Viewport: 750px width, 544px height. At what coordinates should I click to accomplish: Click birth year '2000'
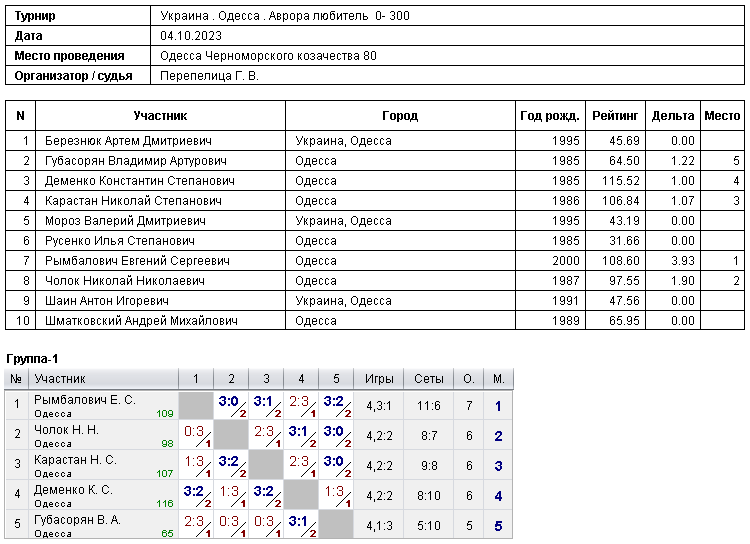pos(566,261)
